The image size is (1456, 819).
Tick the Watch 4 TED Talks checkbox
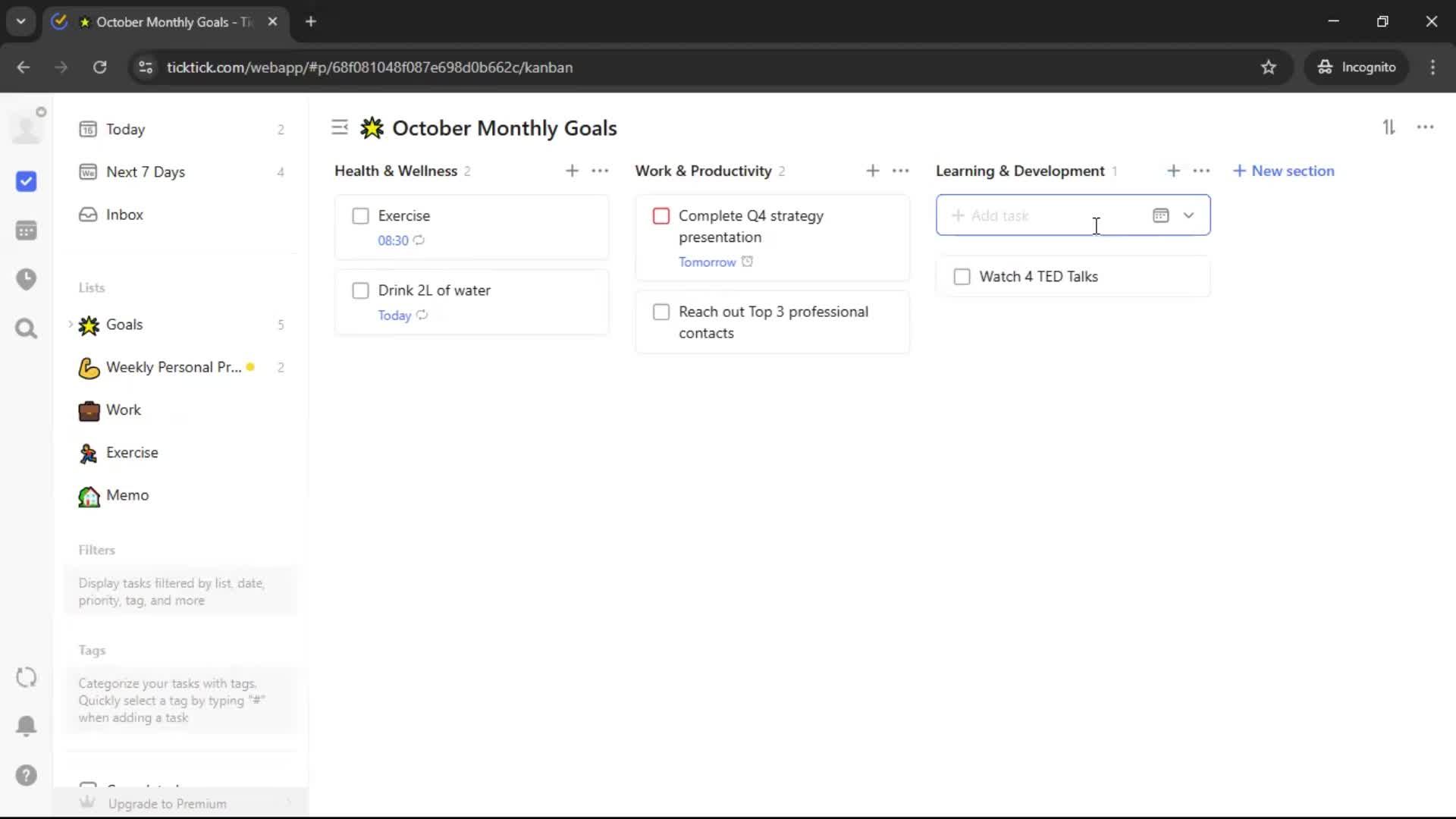pos(962,277)
